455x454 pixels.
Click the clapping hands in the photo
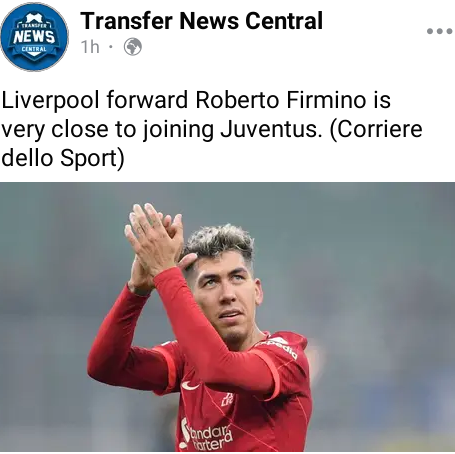tap(155, 240)
